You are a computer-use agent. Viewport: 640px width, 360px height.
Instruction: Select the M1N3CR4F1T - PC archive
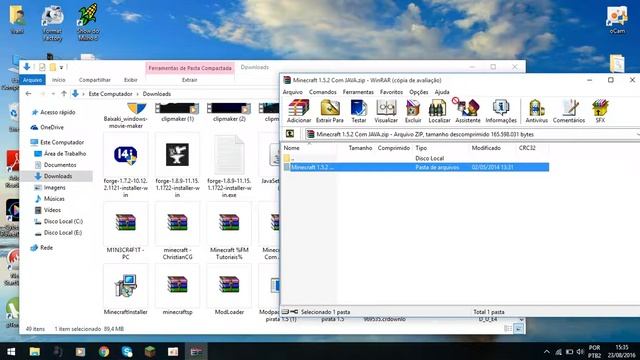pos(126,232)
